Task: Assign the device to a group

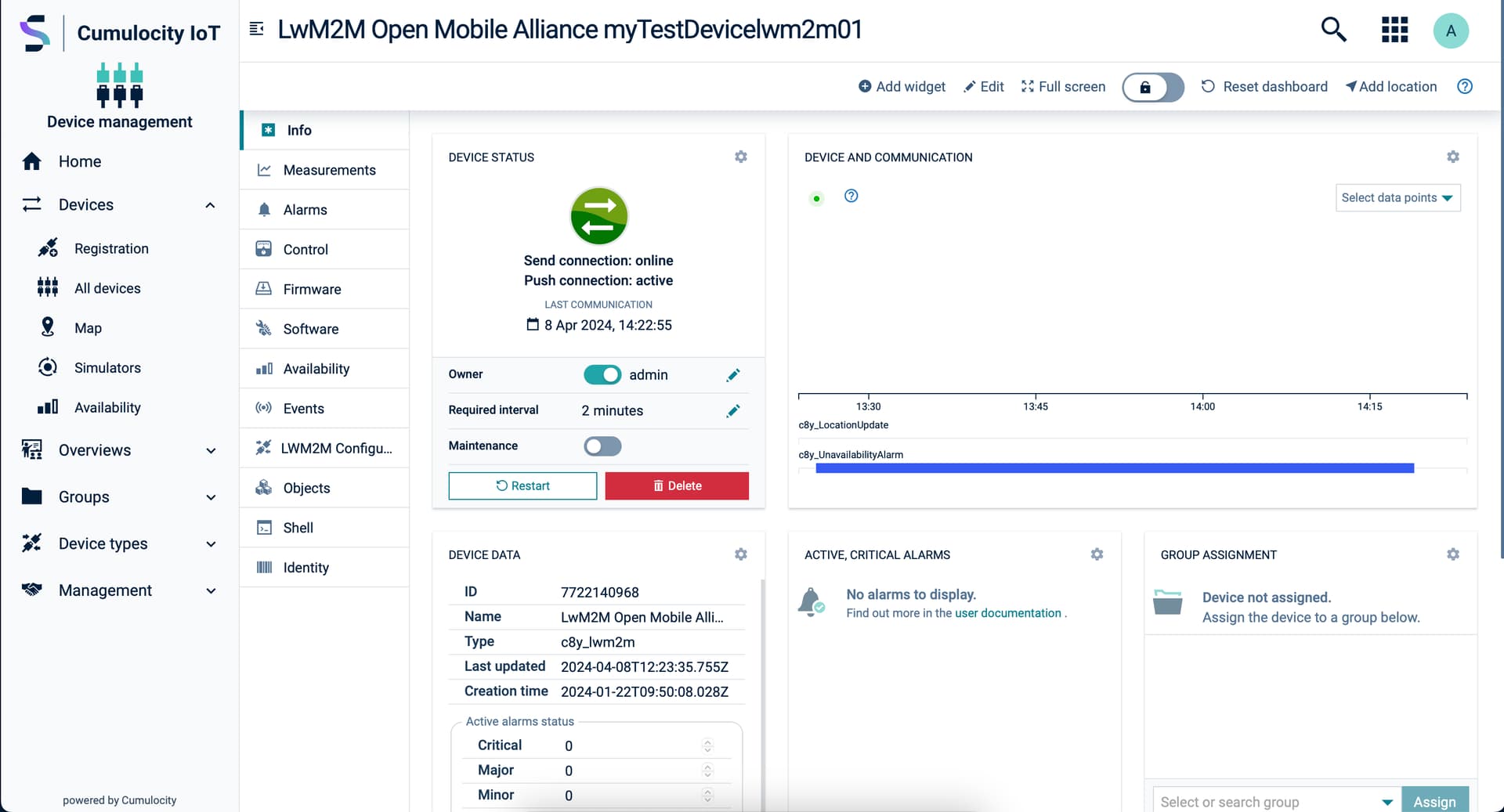Action: click(1434, 801)
